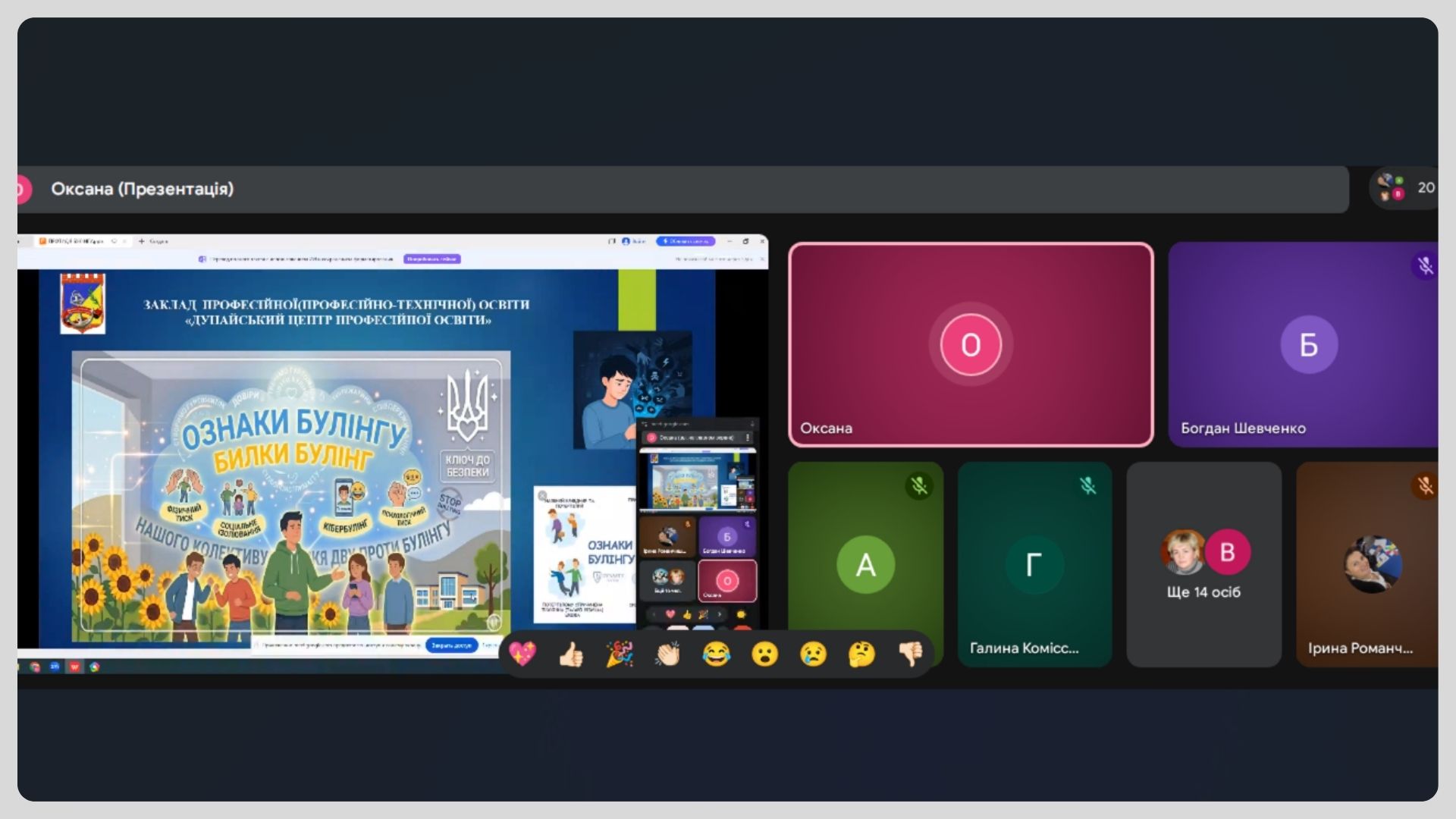This screenshot has height=819, width=1456.
Task: Select Ірина Романч's participant tile
Action: [x=1367, y=565]
